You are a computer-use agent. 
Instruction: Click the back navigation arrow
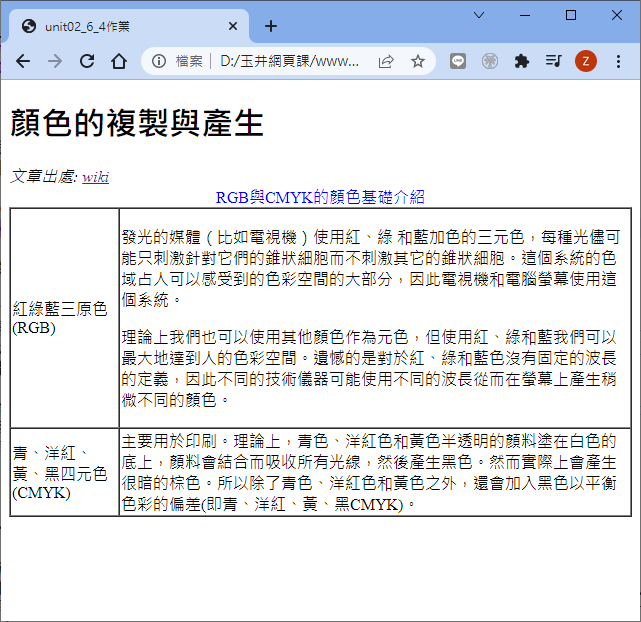pos(23,61)
